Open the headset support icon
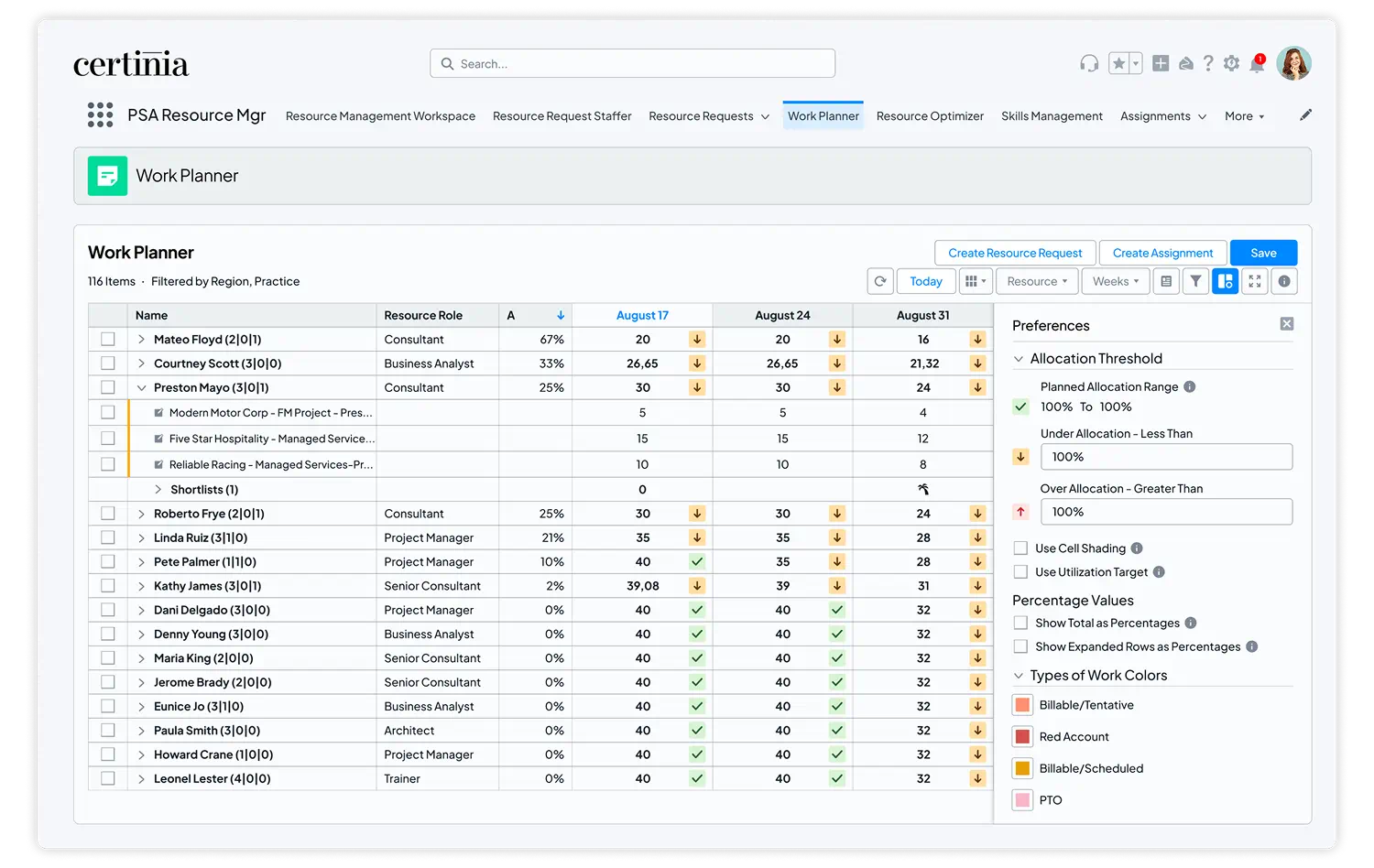The image size is (1374, 868). [1088, 62]
